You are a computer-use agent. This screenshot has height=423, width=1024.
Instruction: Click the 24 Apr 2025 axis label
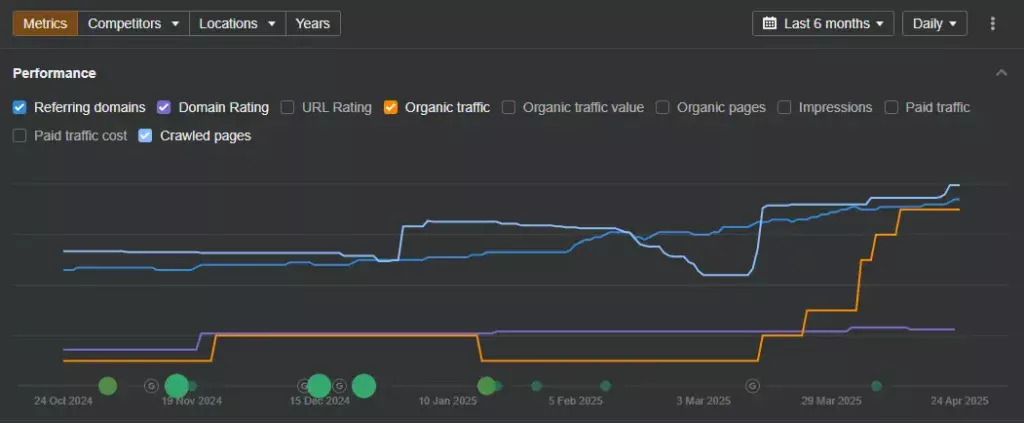(959, 401)
